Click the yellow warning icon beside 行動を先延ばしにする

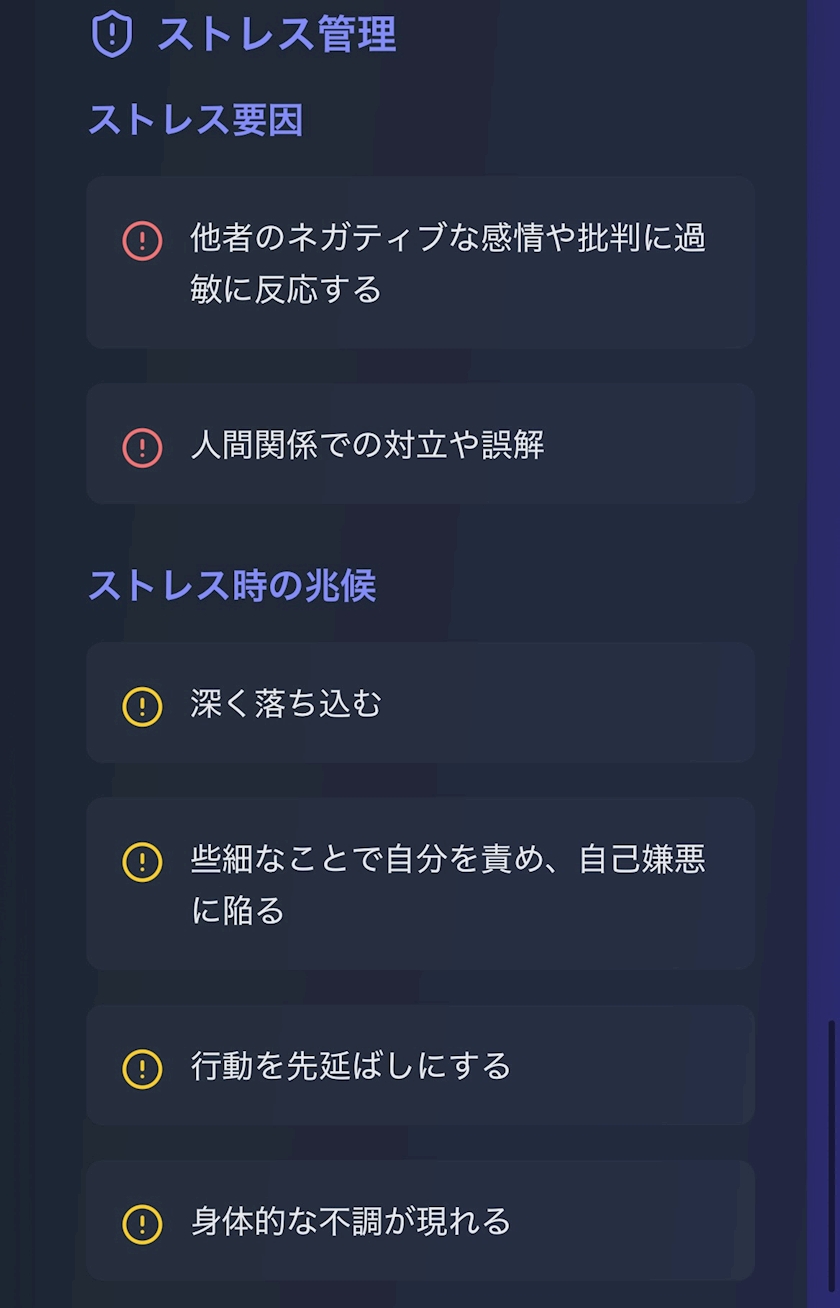point(142,1068)
